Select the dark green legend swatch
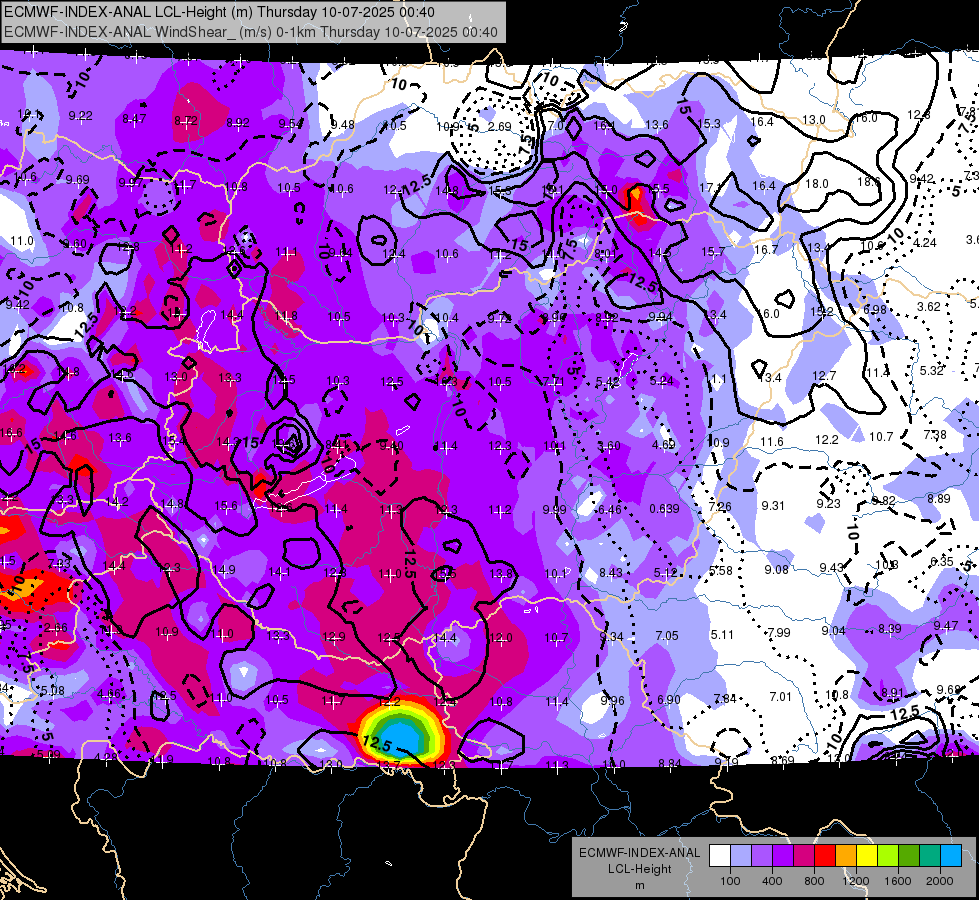Image resolution: width=979 pixels, height=900 pixels. point(909,856)
